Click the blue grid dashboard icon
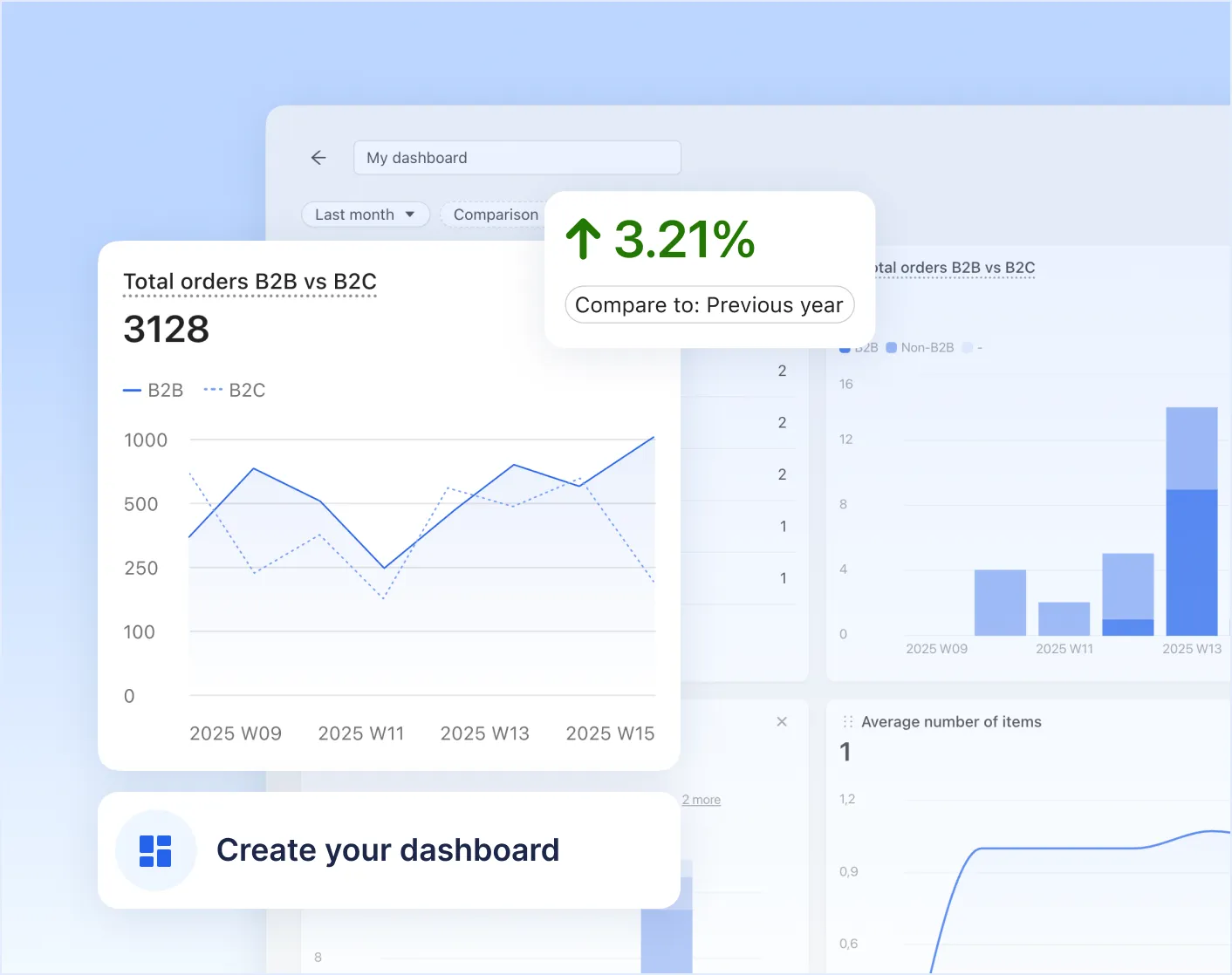The height and width of the screenshot is (975, 1232). tap(155, 851)
